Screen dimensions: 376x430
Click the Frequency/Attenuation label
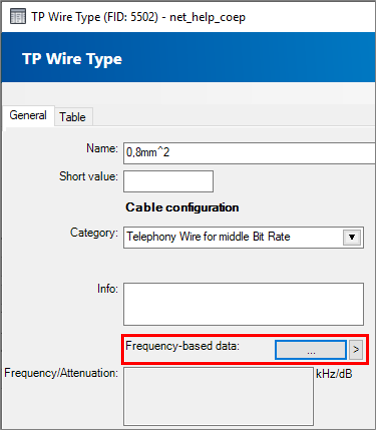point(61,373)
